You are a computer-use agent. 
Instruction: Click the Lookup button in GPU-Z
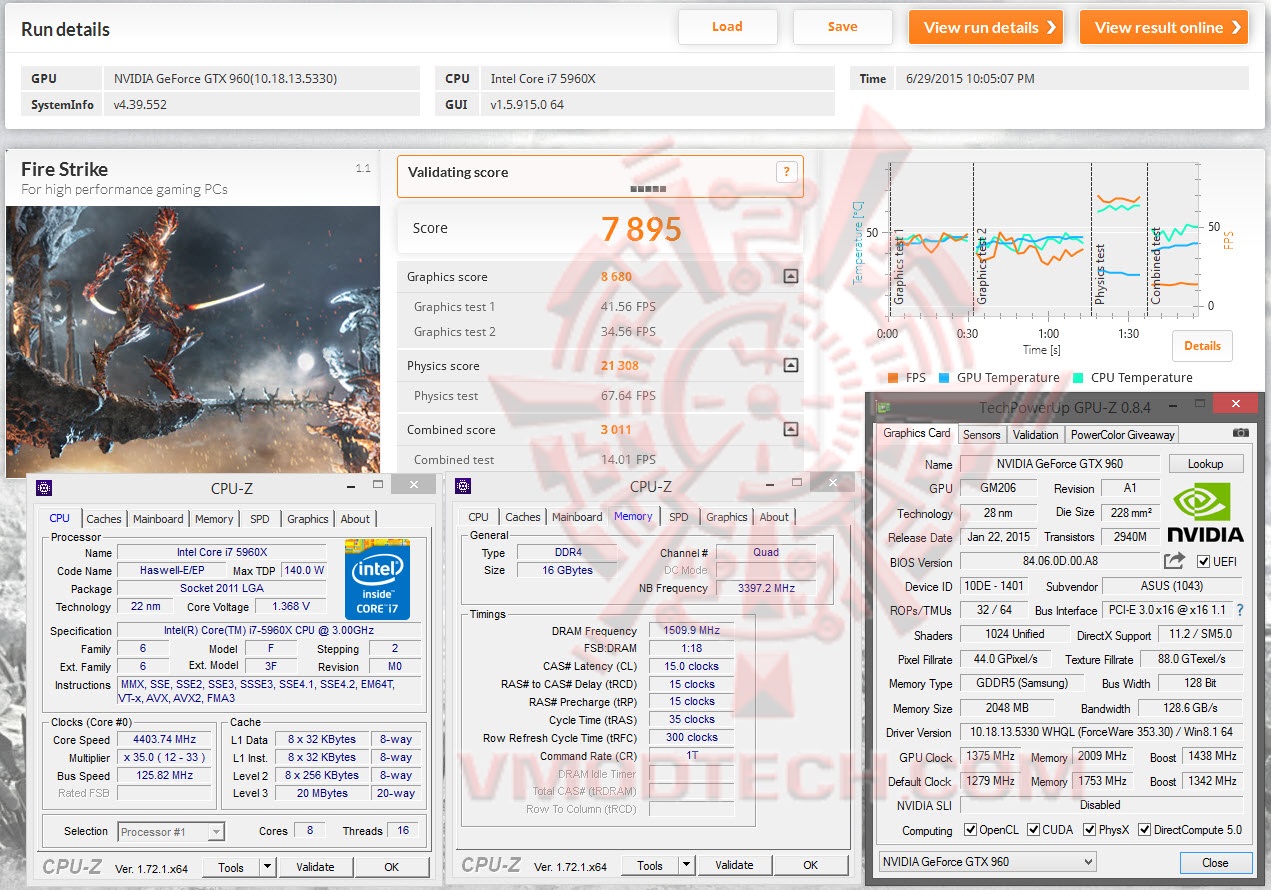(x=1205, y=464)
